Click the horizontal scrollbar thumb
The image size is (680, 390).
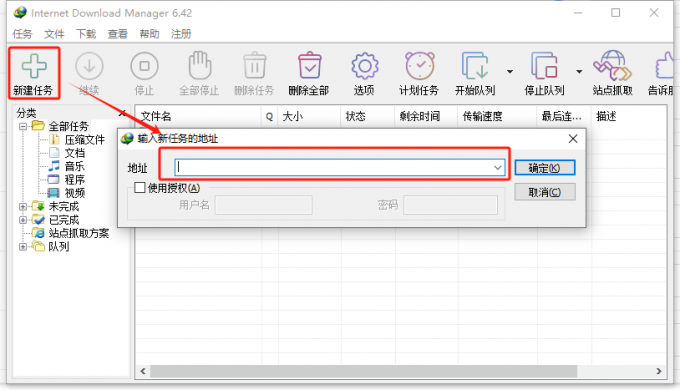[363, 371]
